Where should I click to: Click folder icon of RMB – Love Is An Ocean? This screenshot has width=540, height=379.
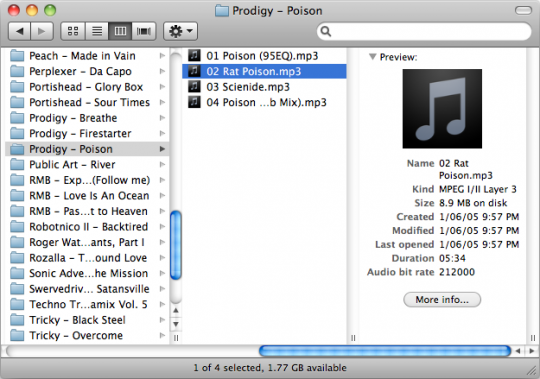point(17,196)
